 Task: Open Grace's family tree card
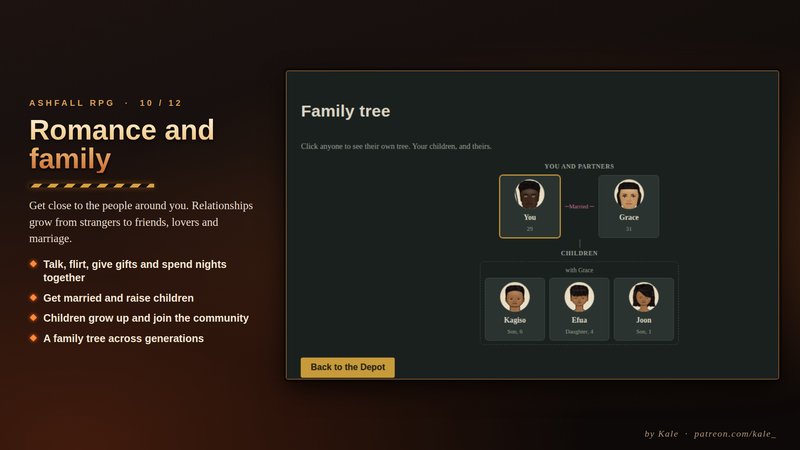(629, 206)
